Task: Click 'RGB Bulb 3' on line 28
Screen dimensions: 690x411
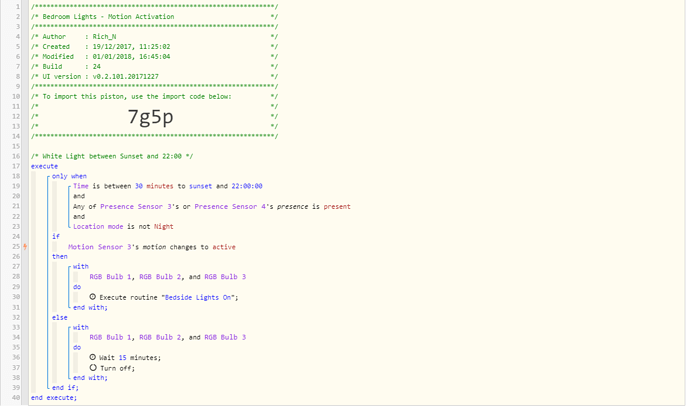Action: (225, 277)
